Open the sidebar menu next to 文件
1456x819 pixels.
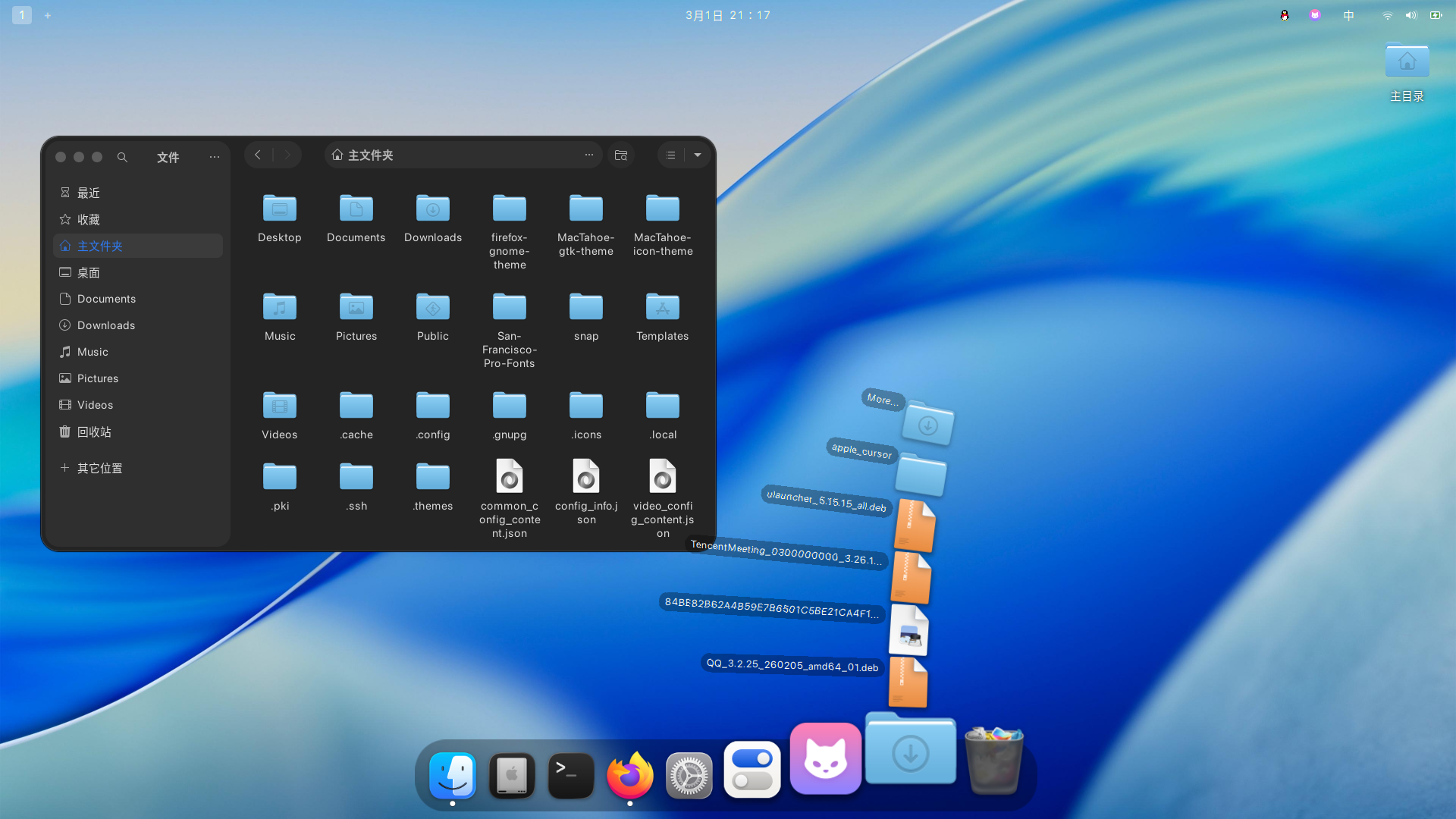pyautogui.click(x=215, y=157)
